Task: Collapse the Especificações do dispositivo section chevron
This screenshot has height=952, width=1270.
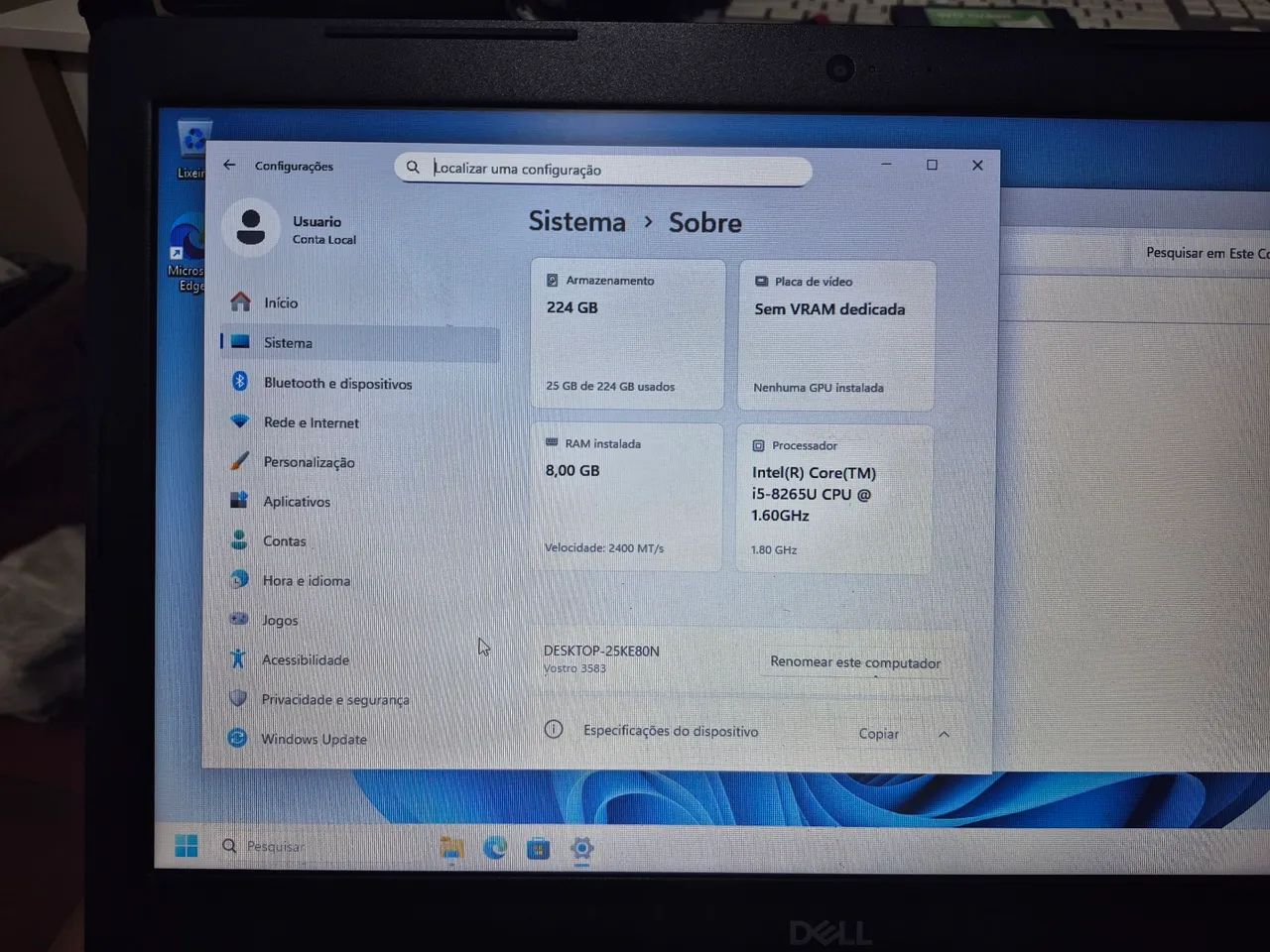Action: coord(944,735)
